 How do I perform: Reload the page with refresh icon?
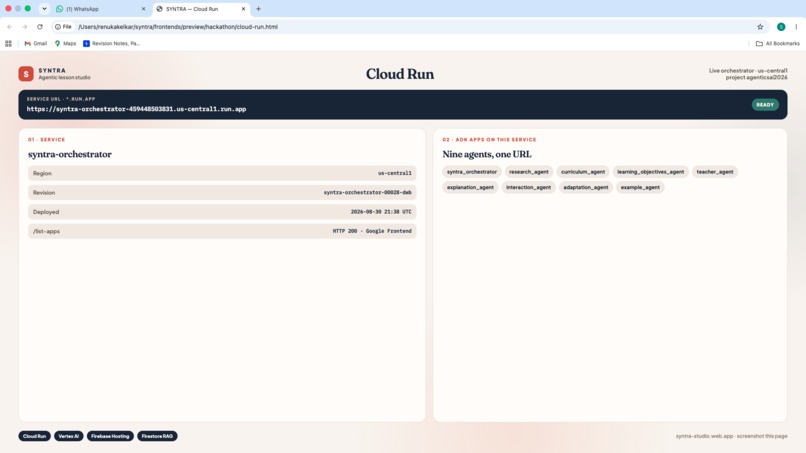pyautogui.click(x=40, y=27)
